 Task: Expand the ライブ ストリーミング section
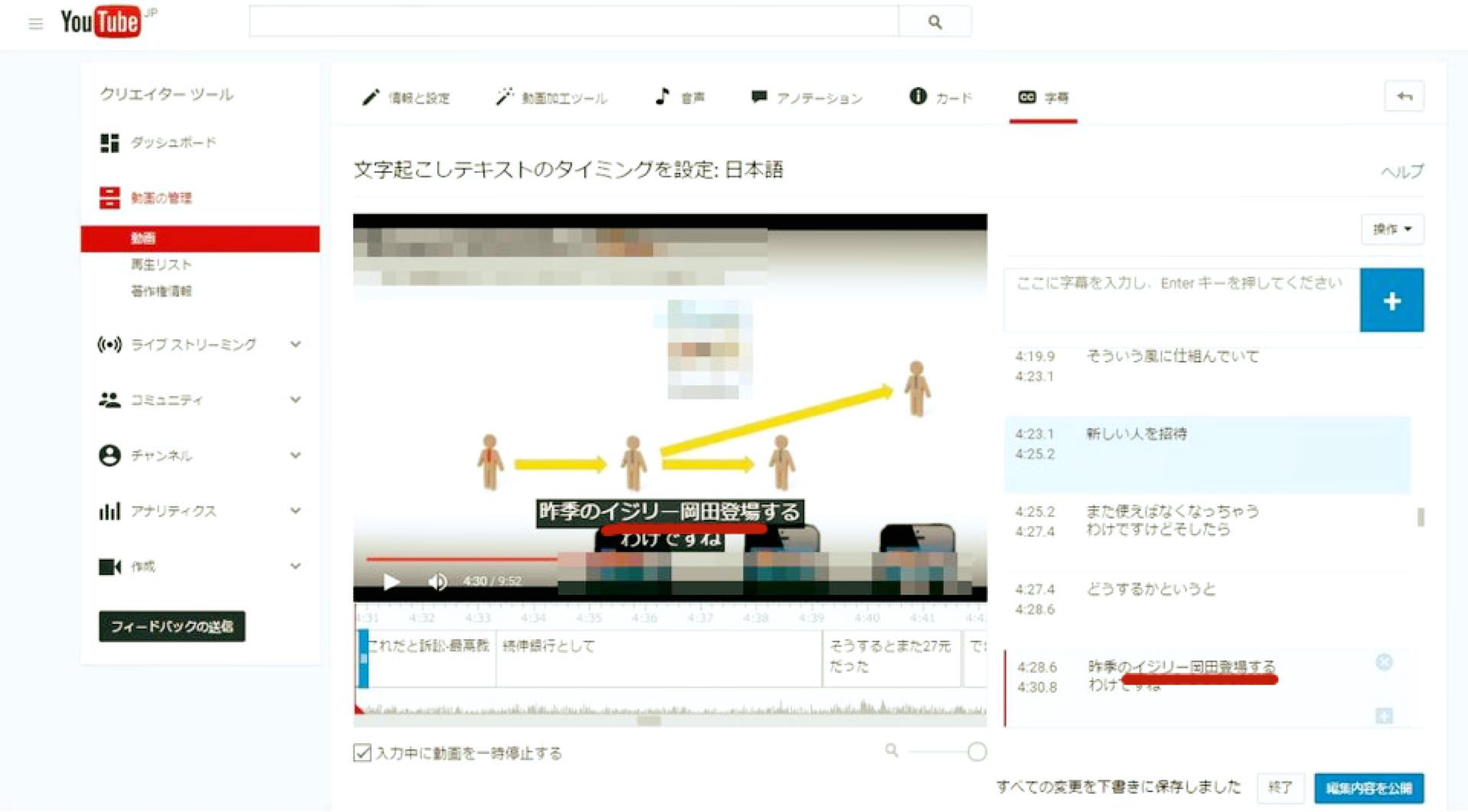click(x=295, y=345)
